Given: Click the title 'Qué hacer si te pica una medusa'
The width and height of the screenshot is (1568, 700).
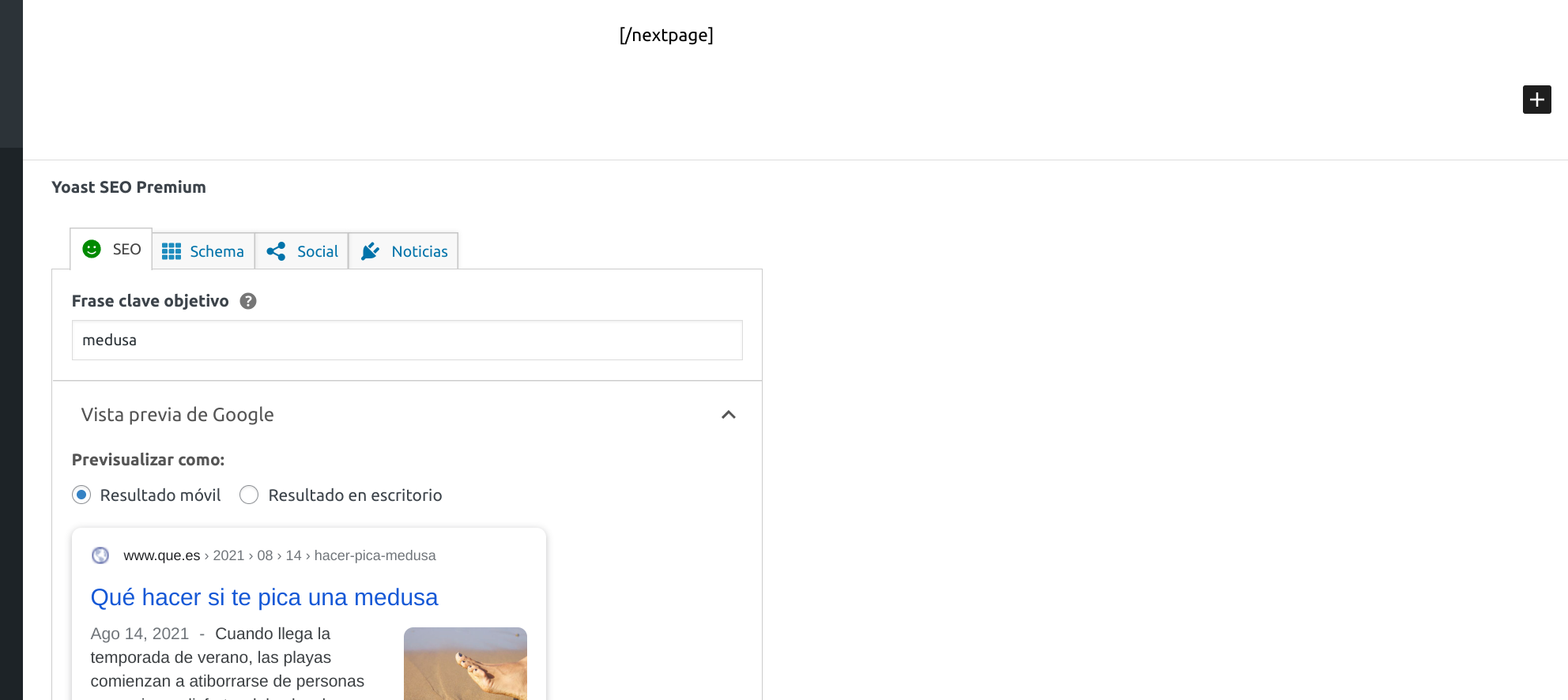Looking at the screenshot, I should click(x=264, y=597).
